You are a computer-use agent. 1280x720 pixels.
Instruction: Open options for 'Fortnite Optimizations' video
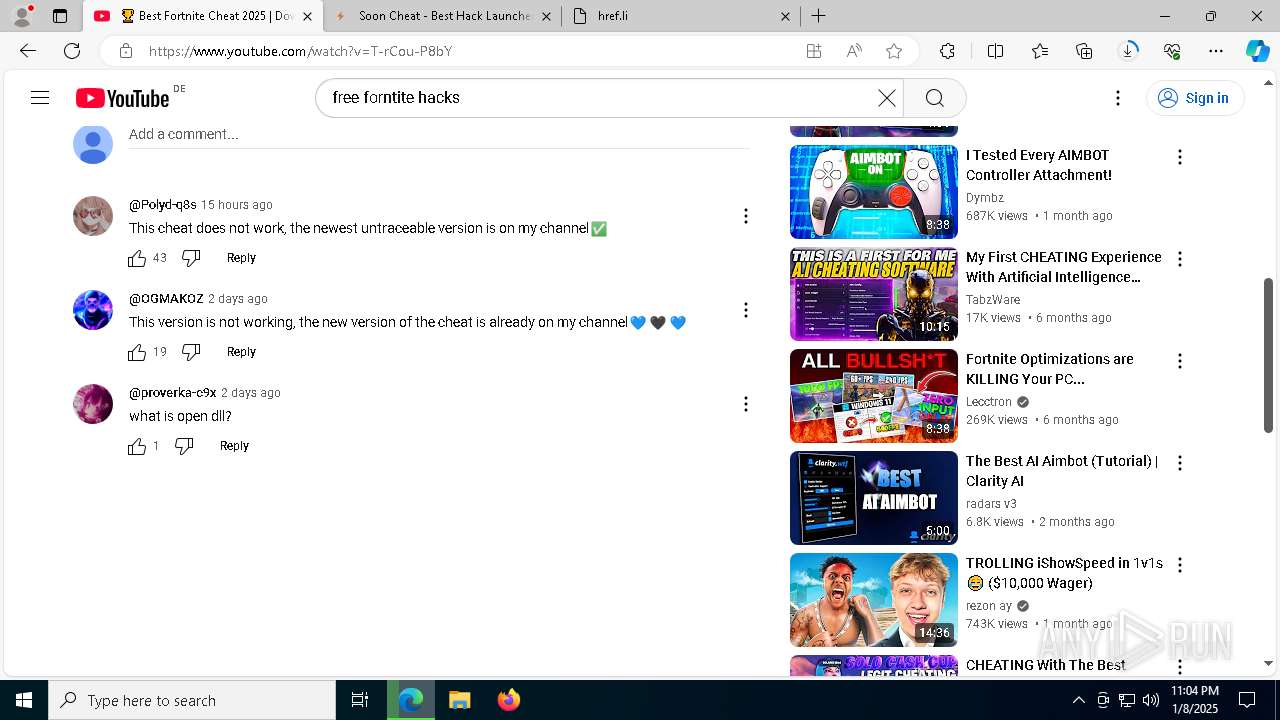click(1180, 361)
